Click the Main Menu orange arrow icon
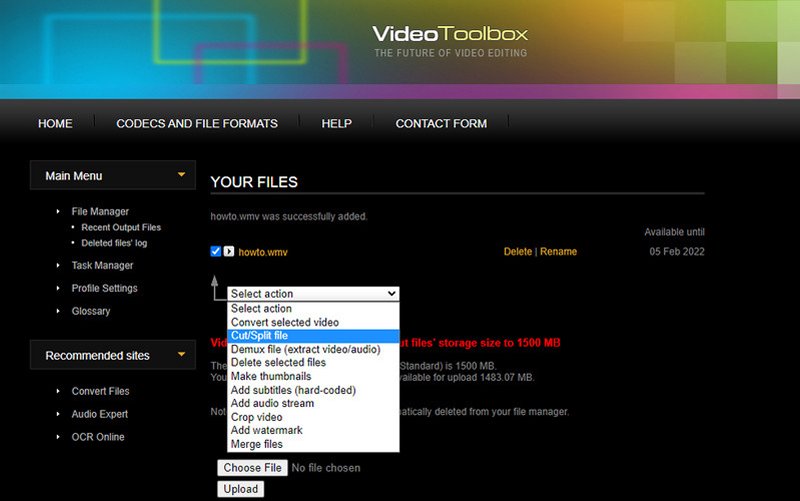The height and width of the screenshot is (501, 800). click(x=181, y=175)
